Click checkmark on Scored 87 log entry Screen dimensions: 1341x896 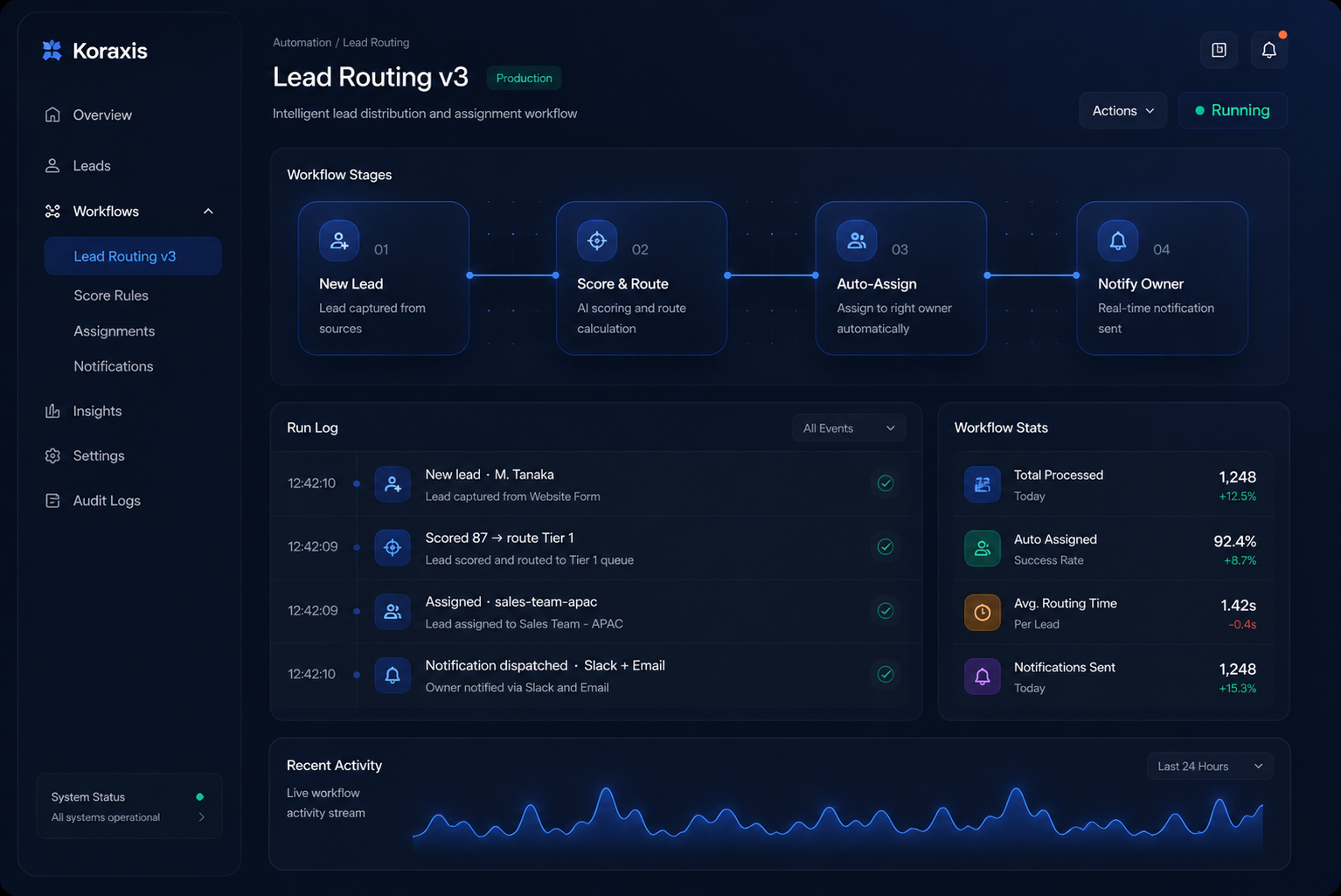[x=885, y=547]
